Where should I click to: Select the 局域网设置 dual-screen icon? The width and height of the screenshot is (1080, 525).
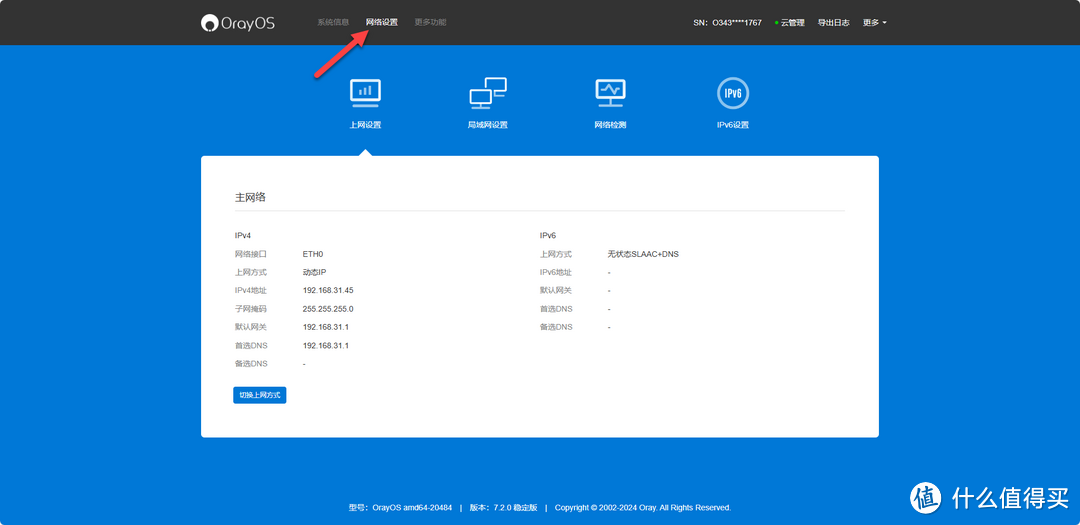tap(487, 93)
